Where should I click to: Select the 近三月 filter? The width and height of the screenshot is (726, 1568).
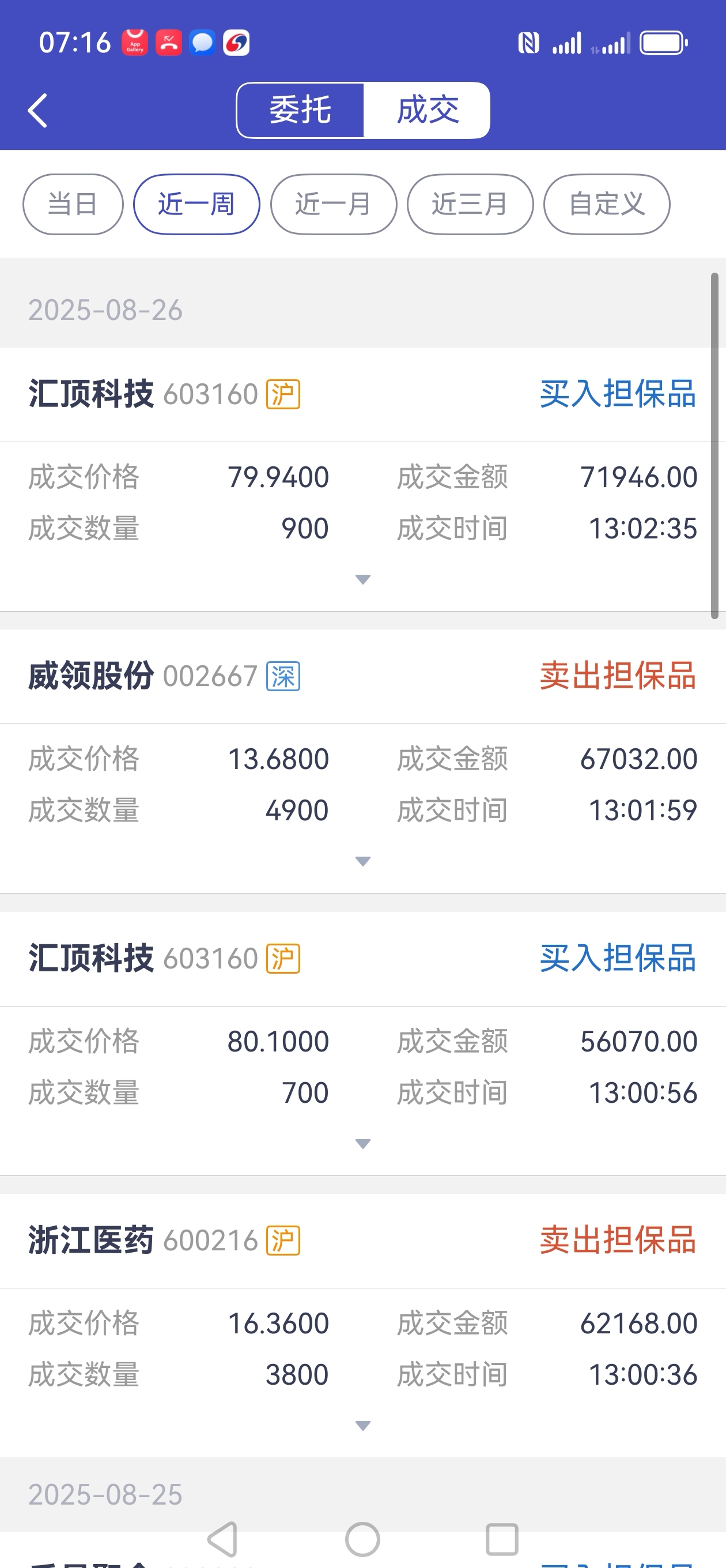click(470, 204)
